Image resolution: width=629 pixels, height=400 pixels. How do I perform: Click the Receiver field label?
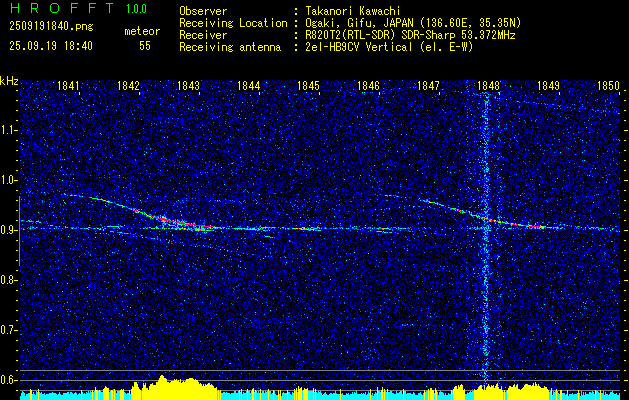point(203,35)
